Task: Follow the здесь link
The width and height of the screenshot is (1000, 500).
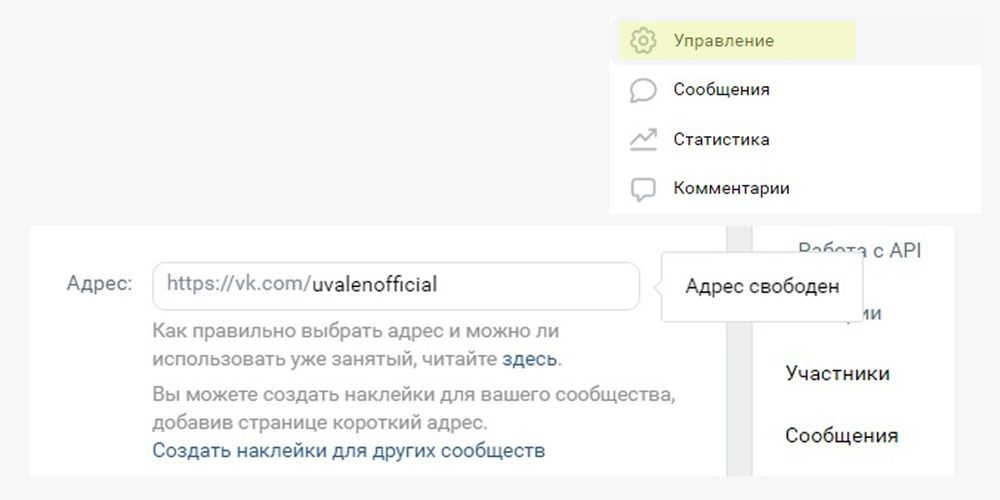Action: (529, 359)
